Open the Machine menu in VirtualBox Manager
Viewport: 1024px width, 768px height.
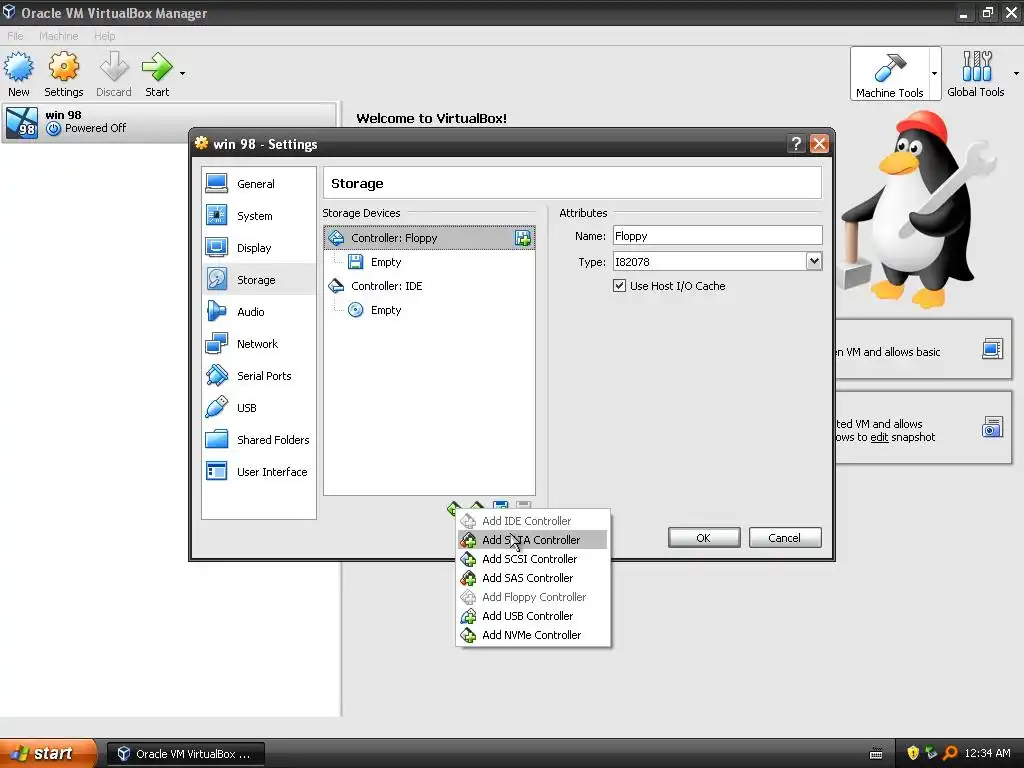coord(58,36)
